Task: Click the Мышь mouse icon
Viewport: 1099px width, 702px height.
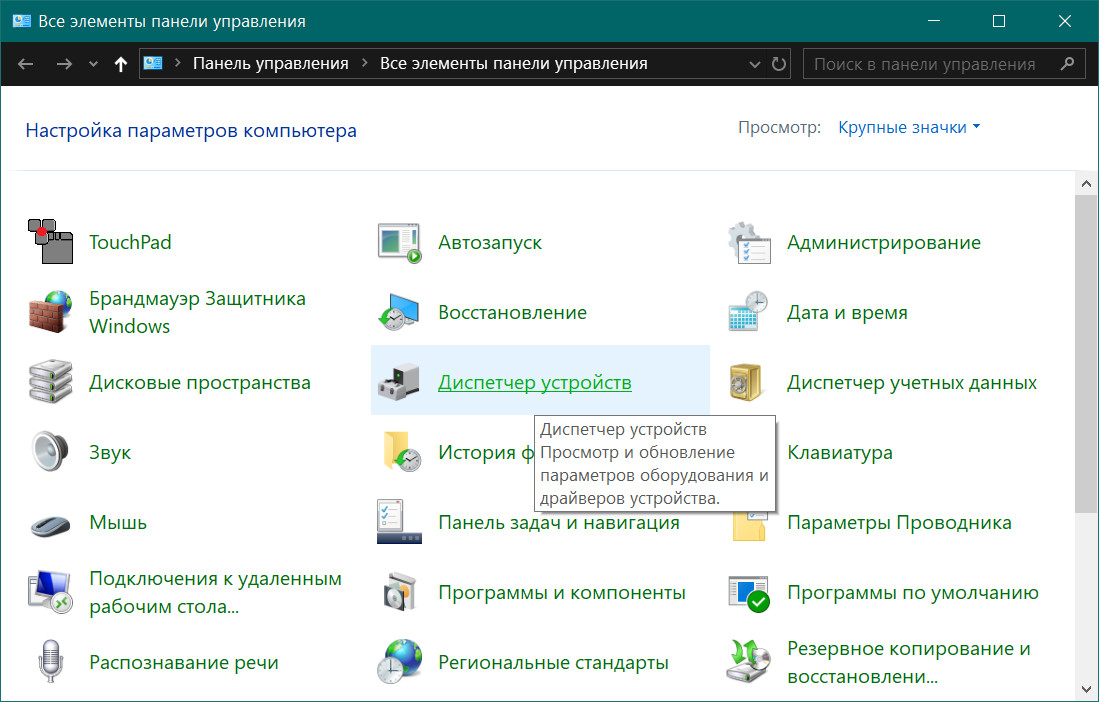Action: 51,523
